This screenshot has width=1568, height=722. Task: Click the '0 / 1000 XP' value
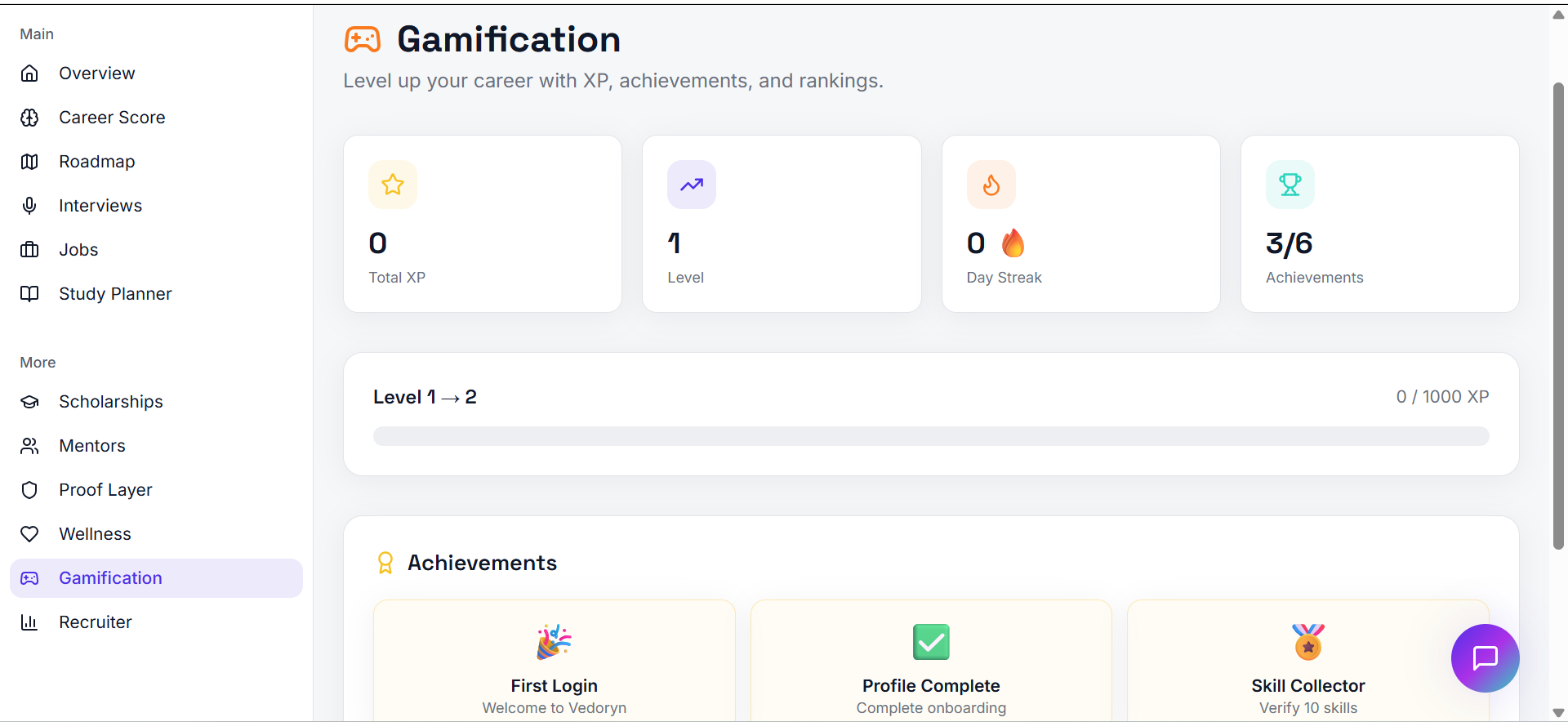pyautogui.click(x=1442, y=397)
